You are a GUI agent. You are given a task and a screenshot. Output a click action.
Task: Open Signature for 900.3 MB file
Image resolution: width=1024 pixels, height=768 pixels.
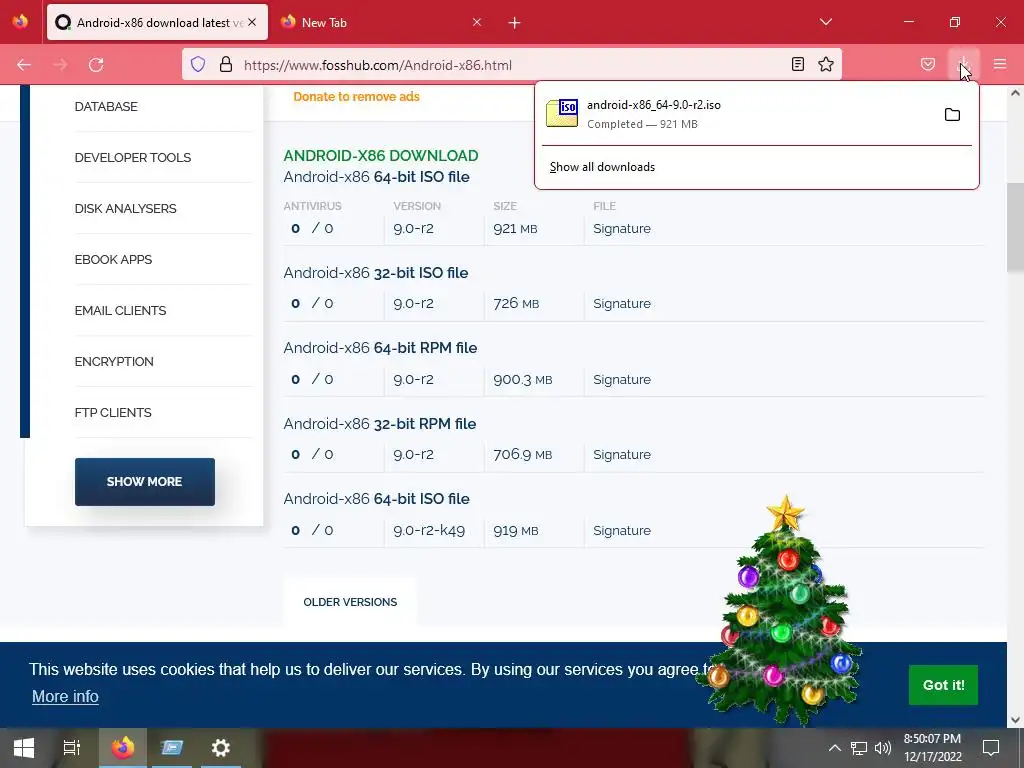[x=622, y=379]
